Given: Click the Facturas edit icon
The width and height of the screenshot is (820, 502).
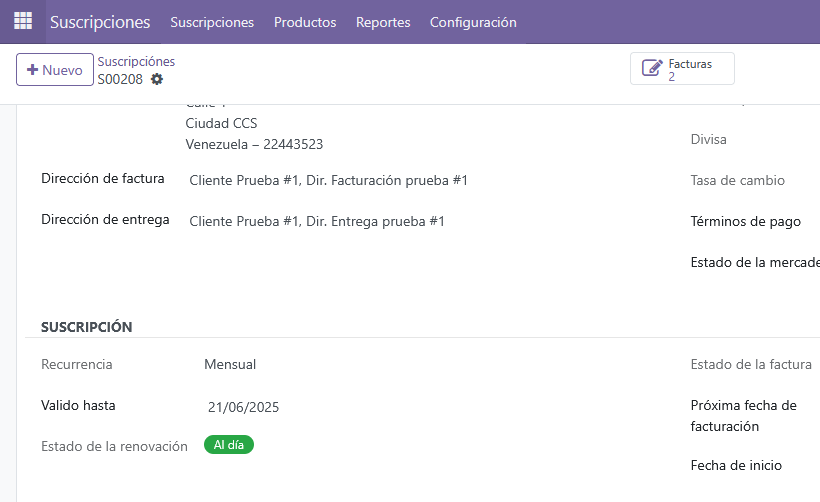Looking at the screenshot, I should (652, 69).
